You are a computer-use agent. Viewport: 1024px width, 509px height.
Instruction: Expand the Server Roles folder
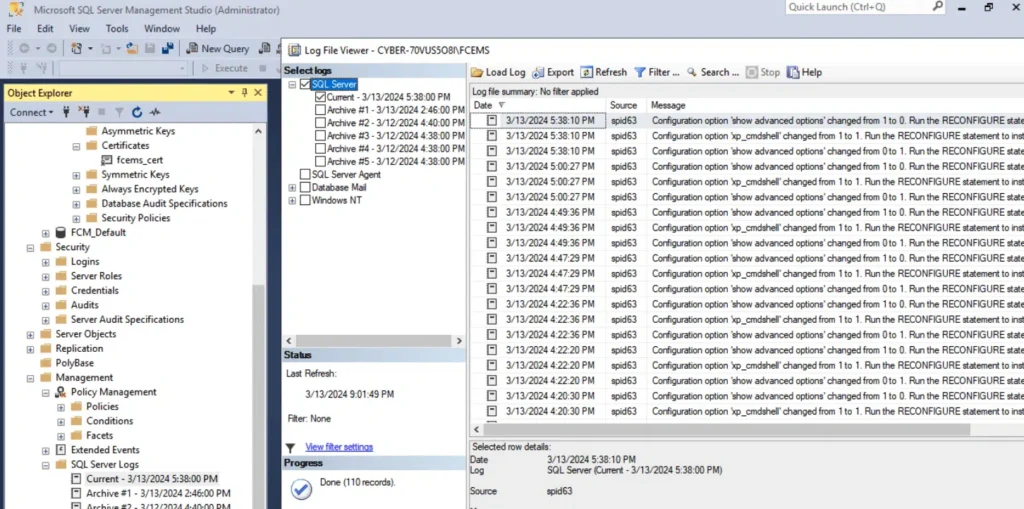(46, 276)
